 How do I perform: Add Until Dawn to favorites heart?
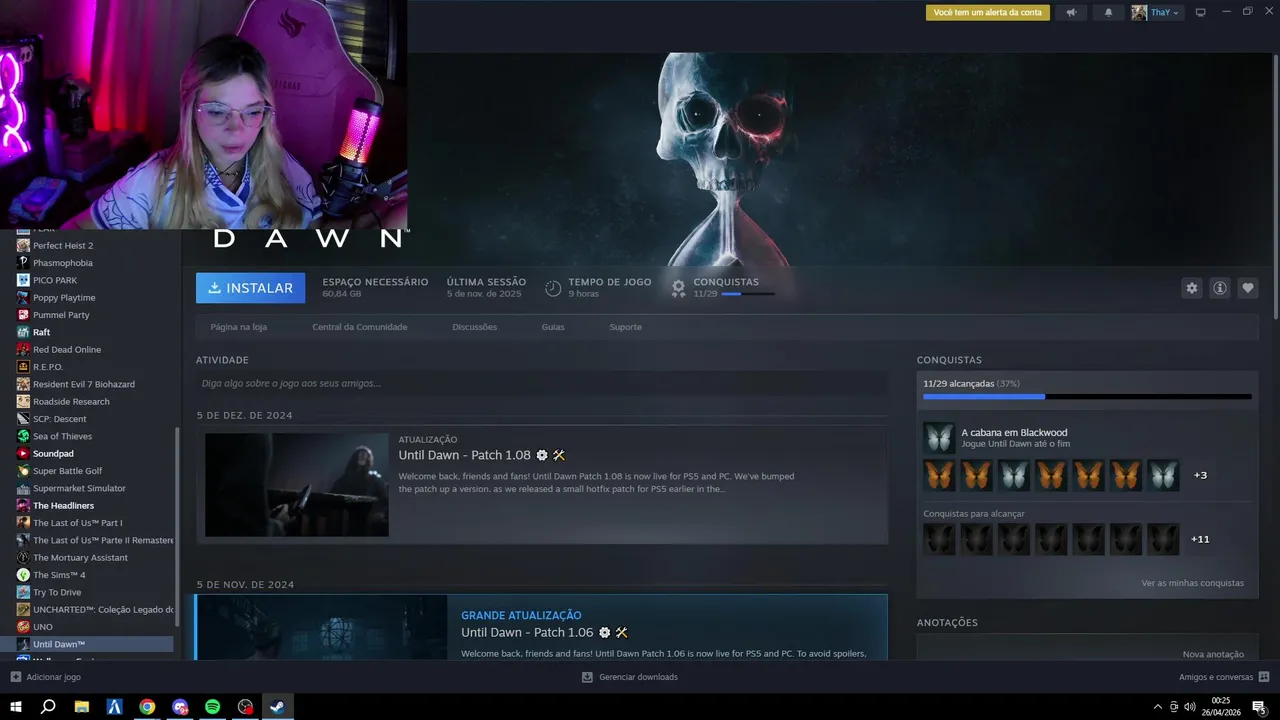click(x=1248, y=288)
